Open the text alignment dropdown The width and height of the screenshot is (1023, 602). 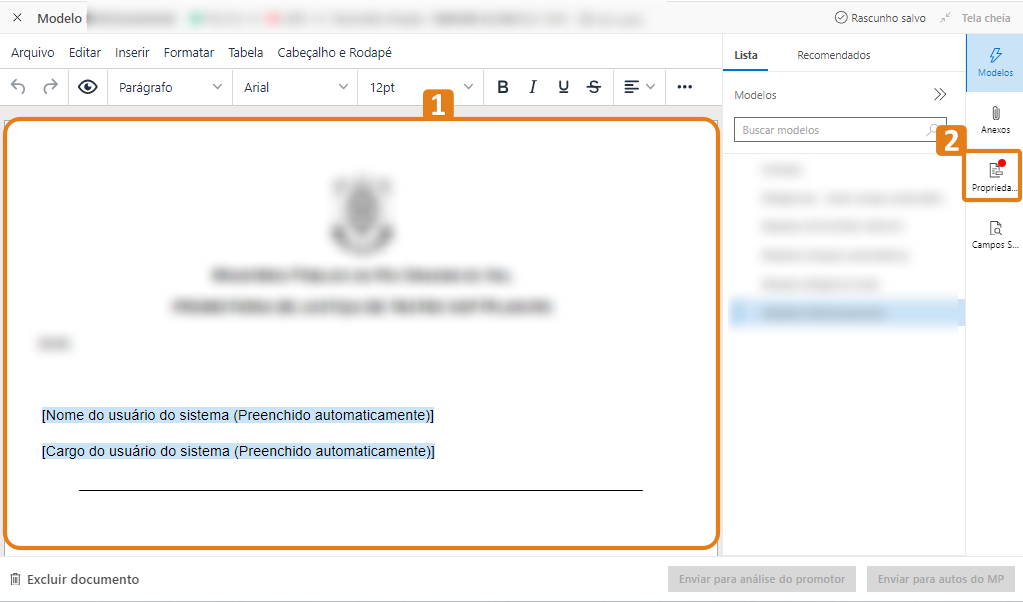pos(639,87)
